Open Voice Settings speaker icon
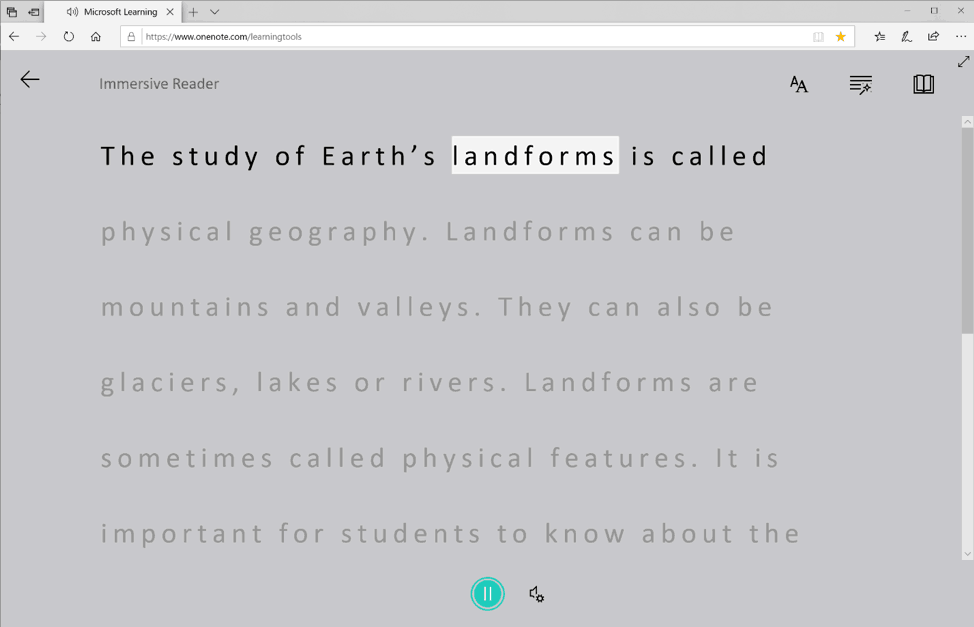This screenshot has width=974, height=627. click(x=537, y=594)
